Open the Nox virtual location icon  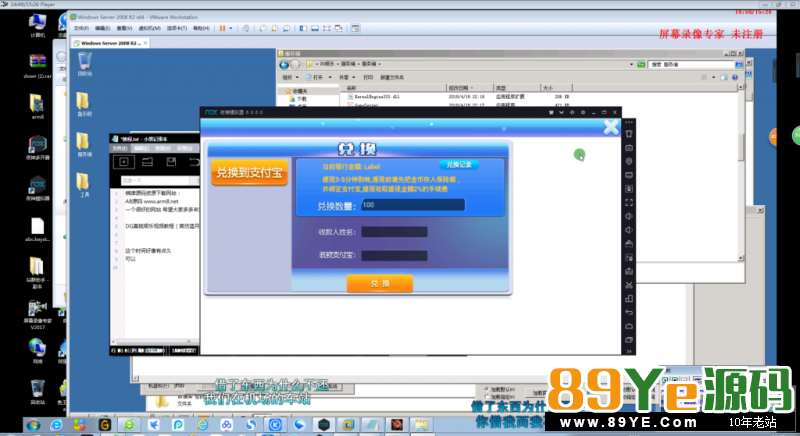click(629, 161)
